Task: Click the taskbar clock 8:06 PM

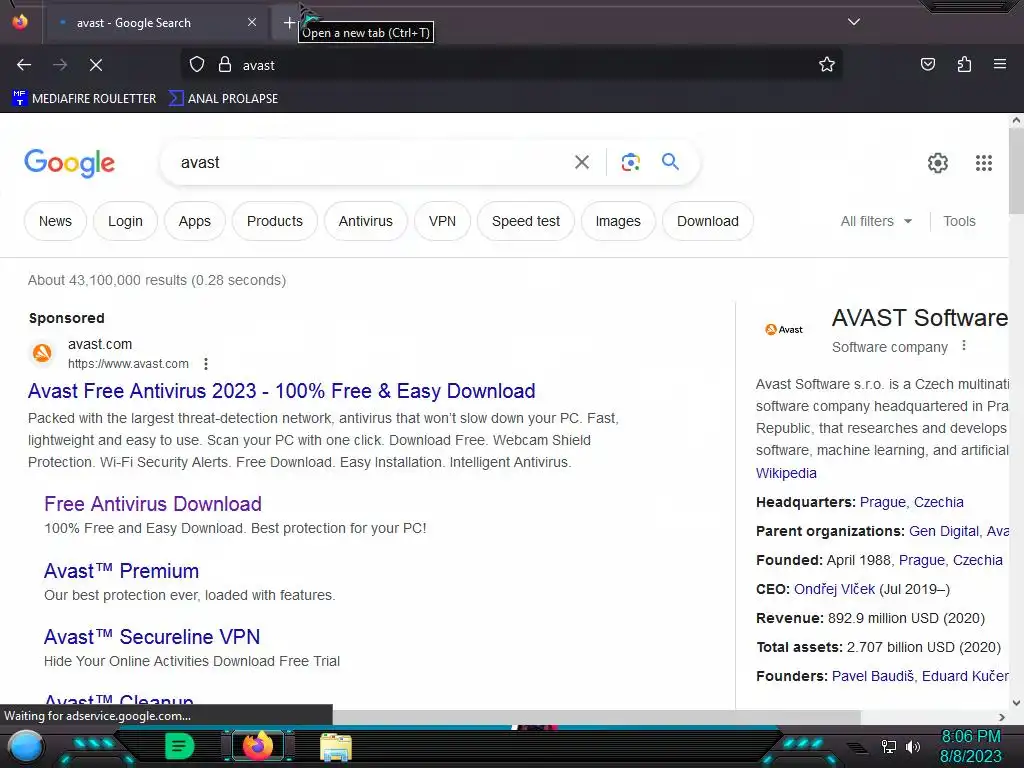Action: (x=970, y=737)
